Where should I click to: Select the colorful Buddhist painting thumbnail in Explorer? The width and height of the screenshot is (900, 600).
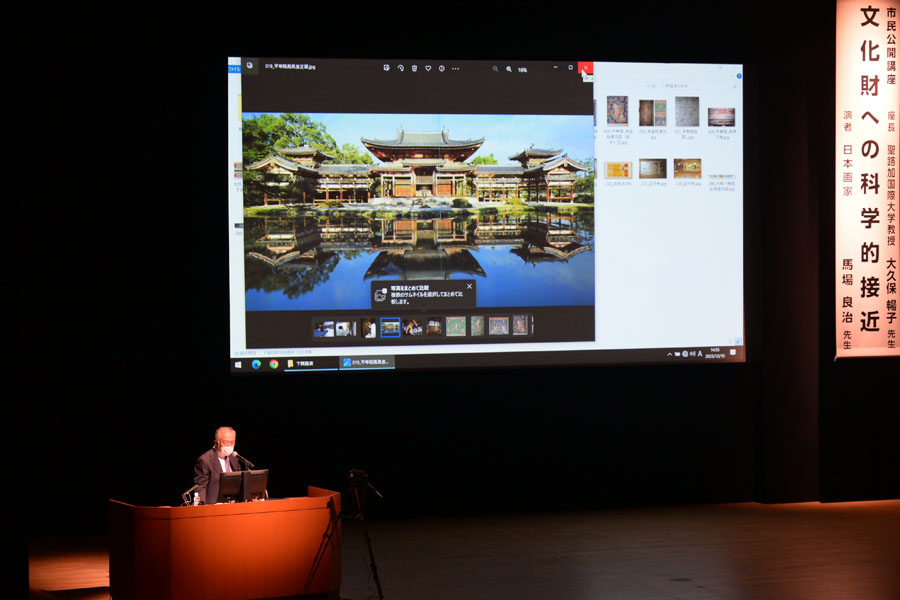618,110
